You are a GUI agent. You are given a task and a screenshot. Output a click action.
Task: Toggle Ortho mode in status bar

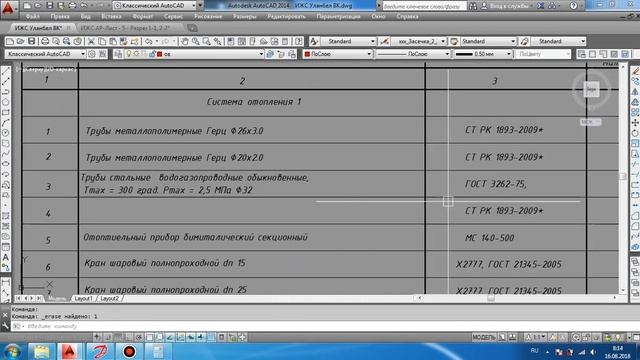(128, 337)
